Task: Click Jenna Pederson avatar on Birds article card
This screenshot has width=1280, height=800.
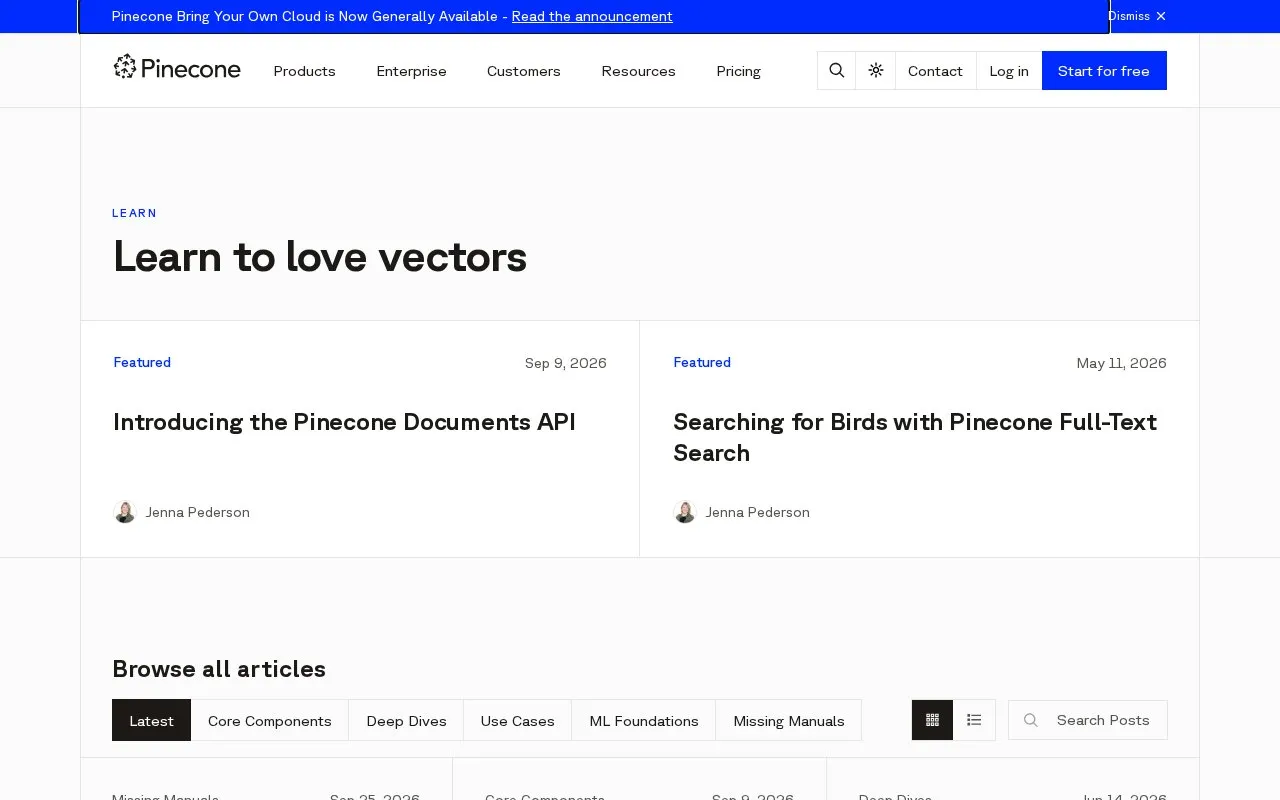Action: pos(685,512)
